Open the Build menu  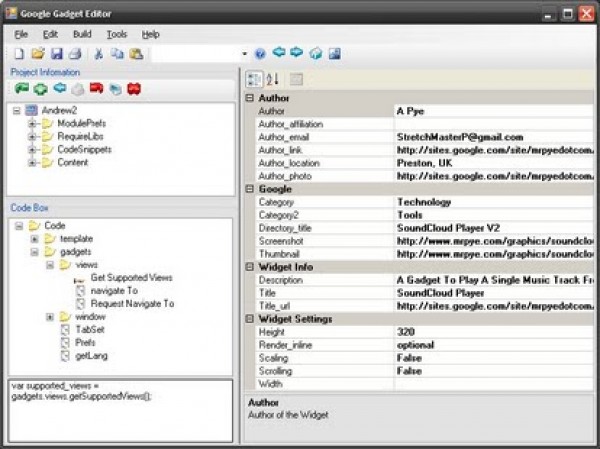(82, 34)
